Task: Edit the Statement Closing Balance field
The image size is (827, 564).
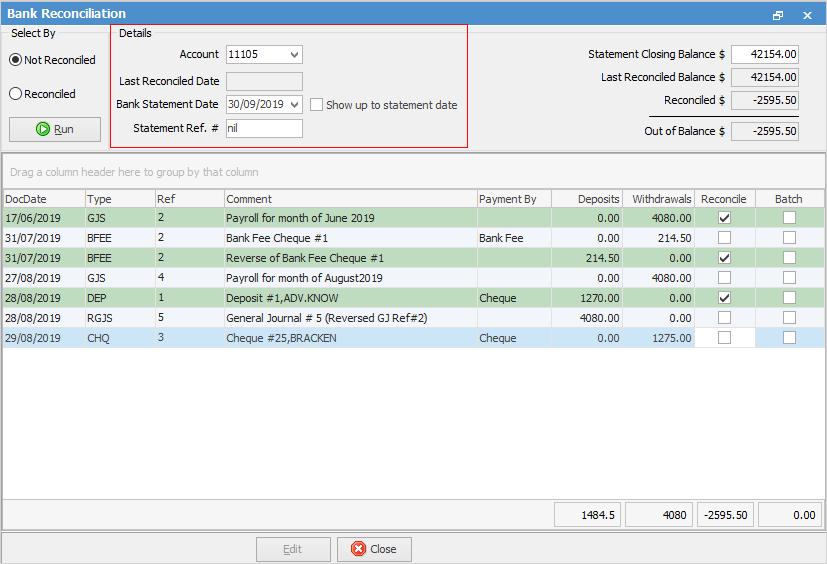Action: [764, 54]
